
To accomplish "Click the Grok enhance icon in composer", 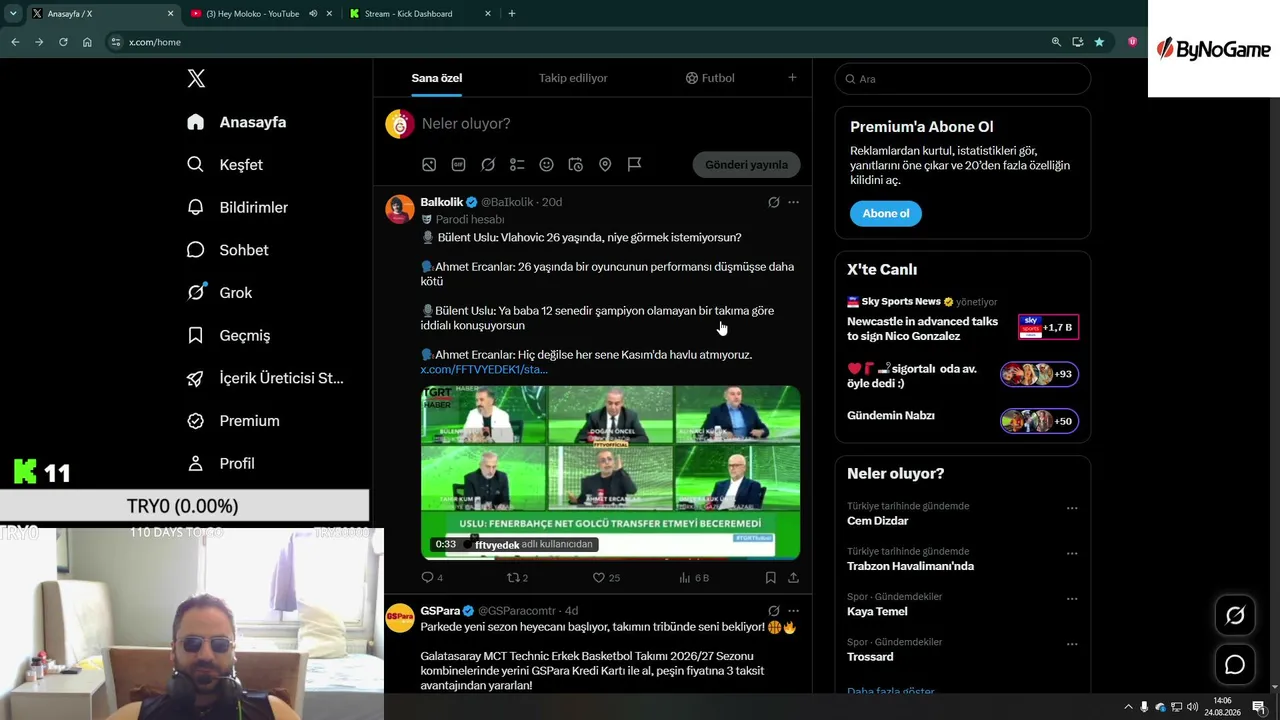I will point(488,165).
